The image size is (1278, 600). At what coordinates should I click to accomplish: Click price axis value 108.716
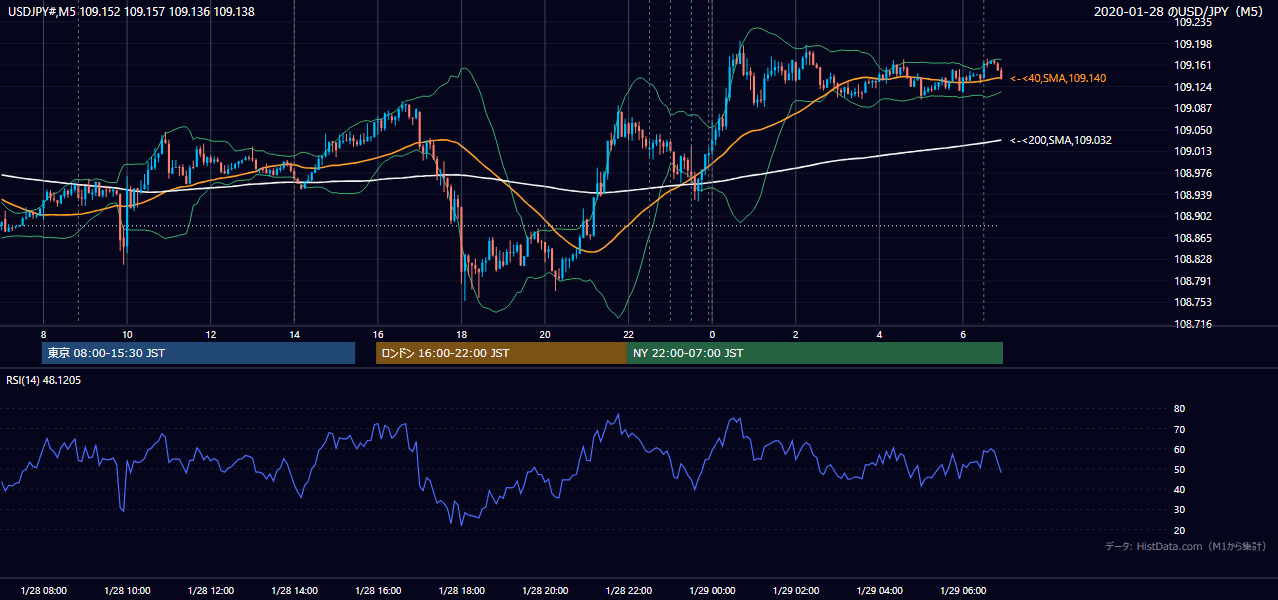[x=1193, y=324]
